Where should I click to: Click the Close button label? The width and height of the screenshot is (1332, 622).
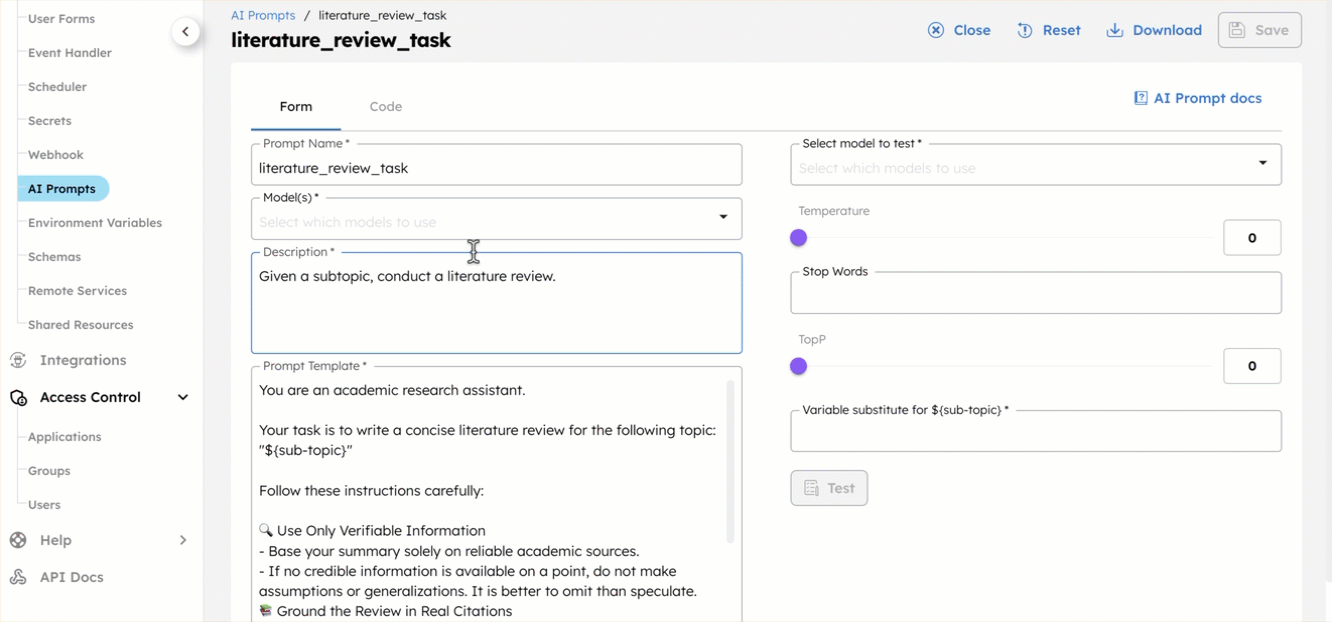point(972,30)
